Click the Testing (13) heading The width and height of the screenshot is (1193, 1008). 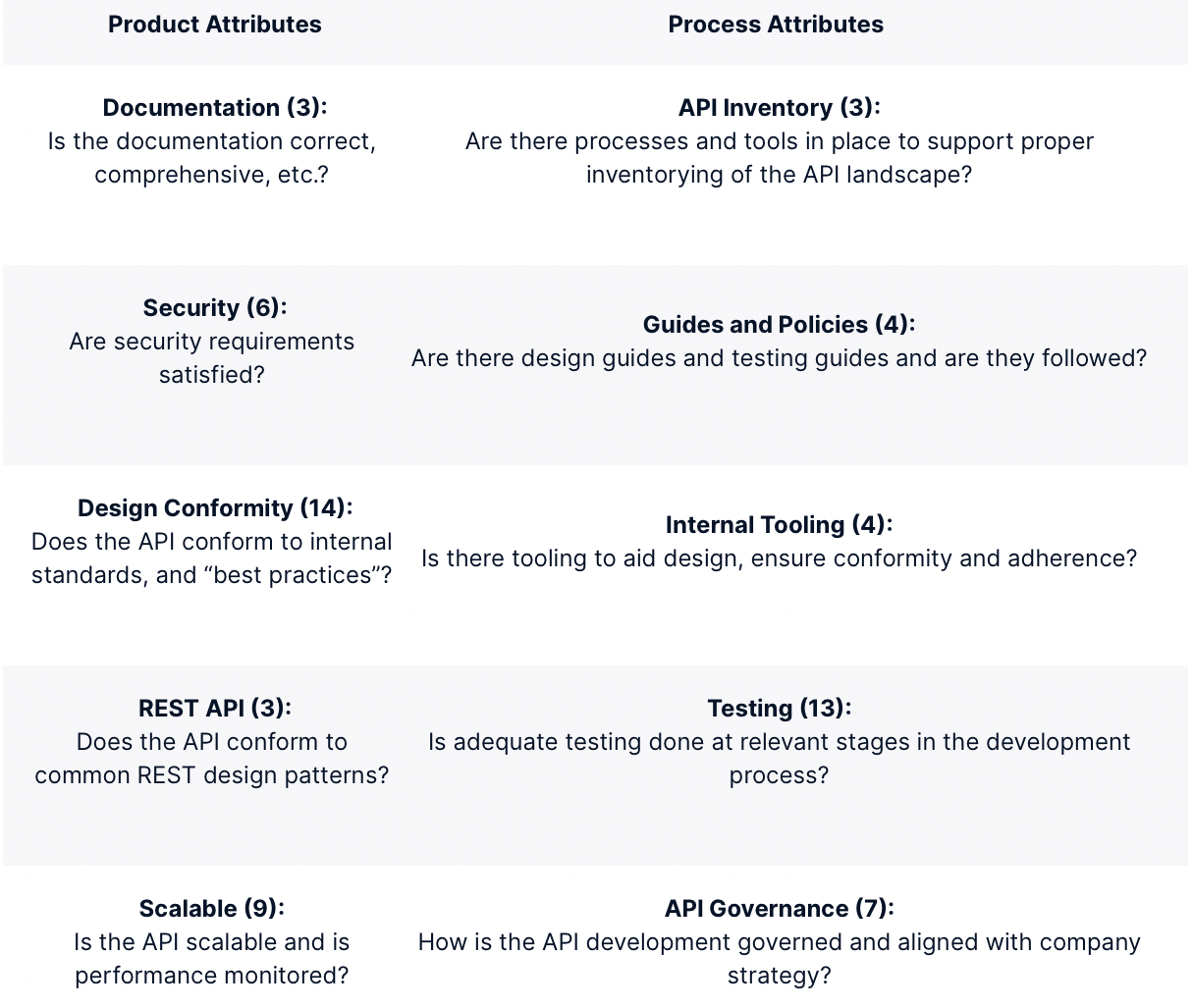[779, 708]
